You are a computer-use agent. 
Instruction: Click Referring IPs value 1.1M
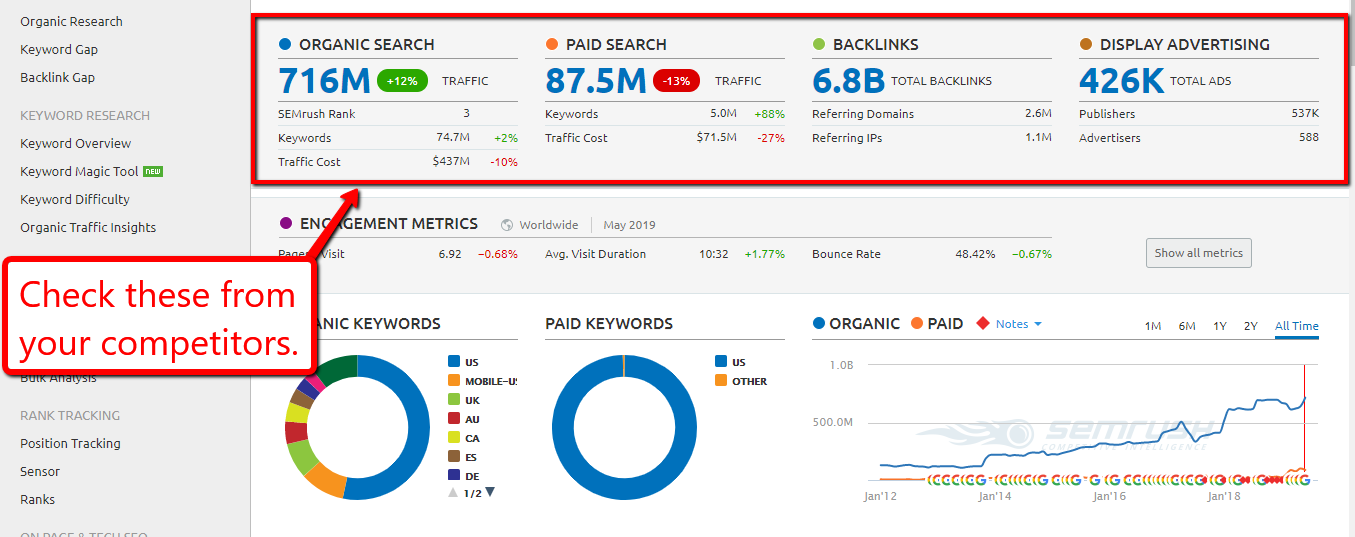pos(1038,138)
